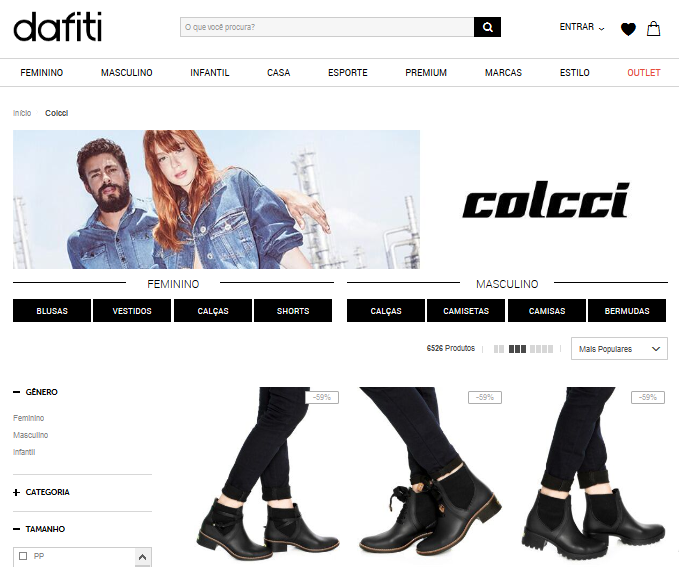This screenshot has height=567, width=679.
Task: Open the Feminino navigation menu
Action: [41, 73]
